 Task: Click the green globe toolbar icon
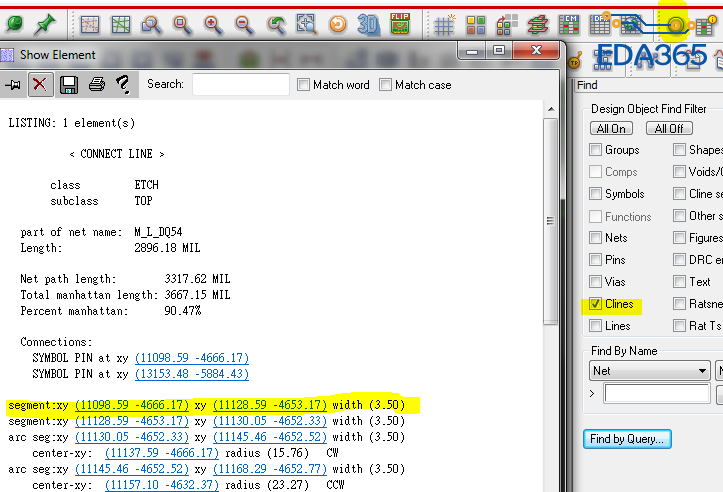click(x=15, y=24)
